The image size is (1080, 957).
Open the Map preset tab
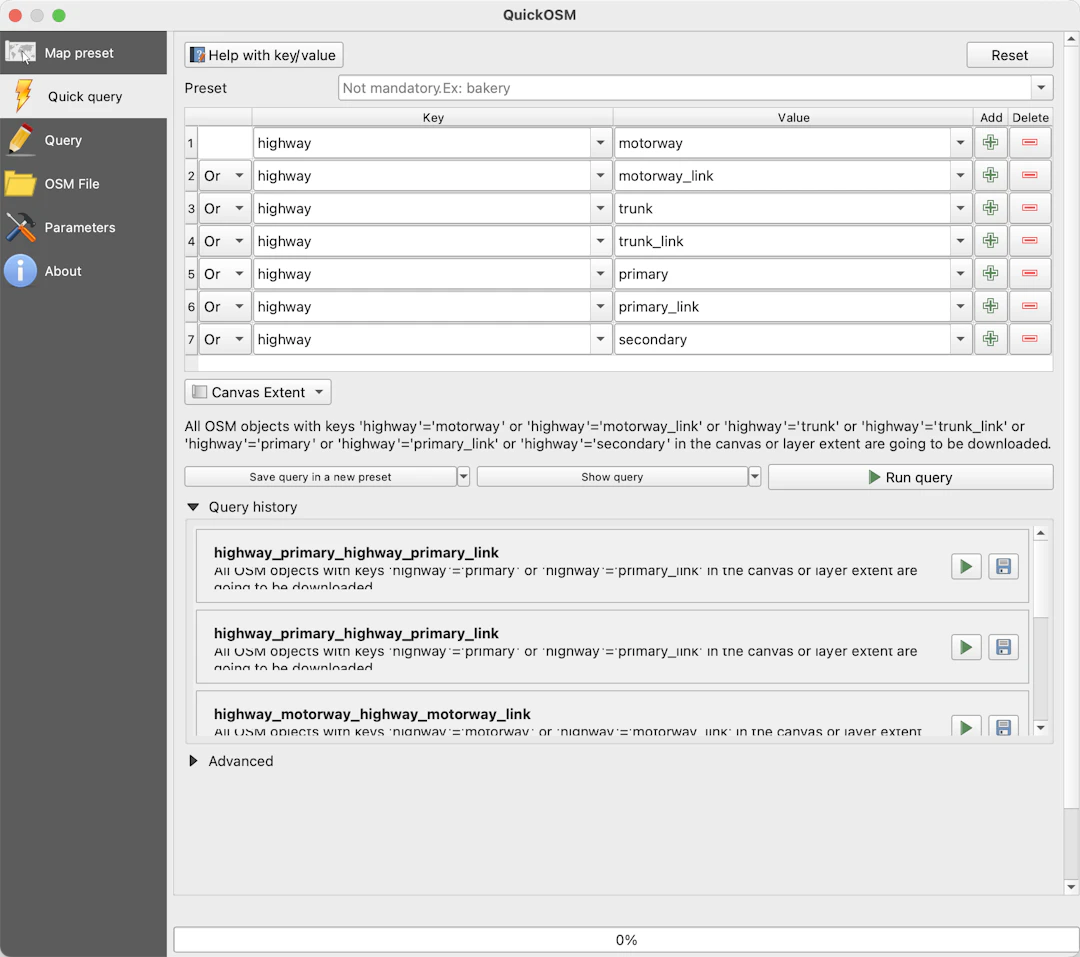[83, 52]
